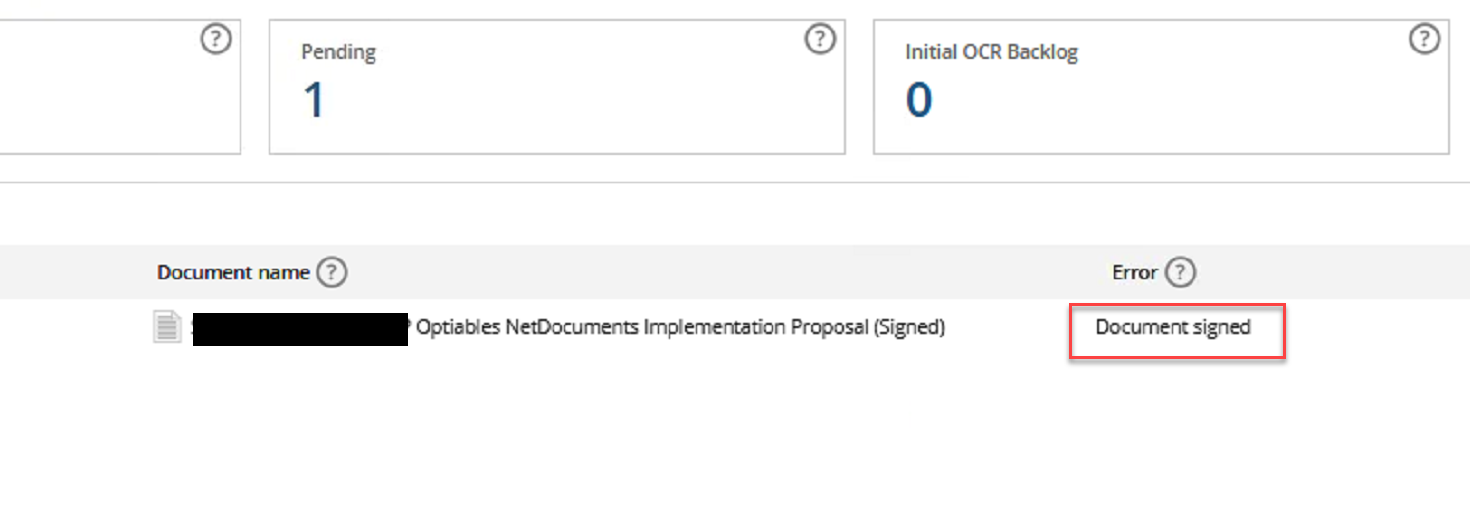This screenshot has height=506, width=1470.
Task: Show help tooltip beside Document name header
Action: [x=332, y=272]
